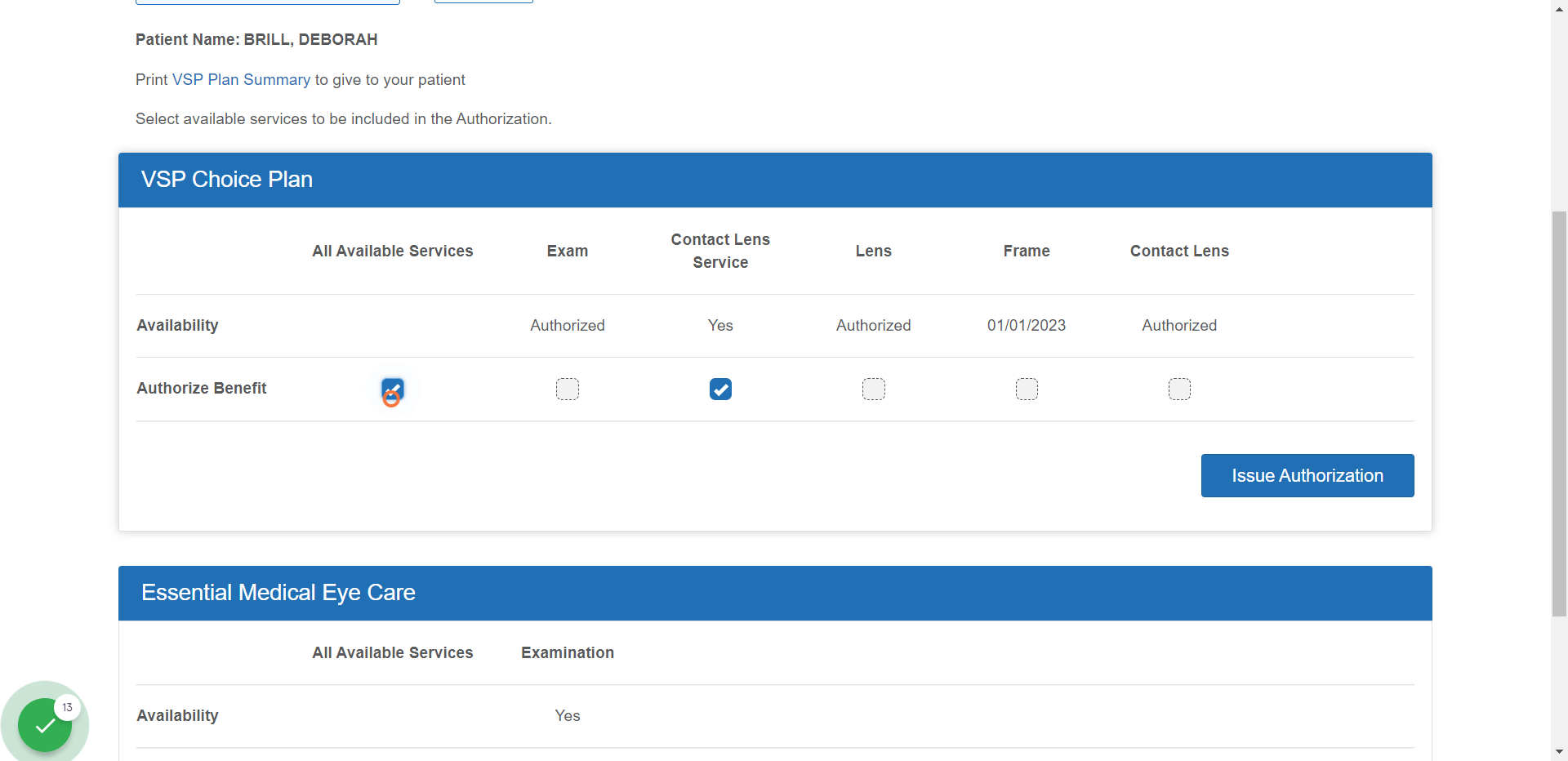This screenshot has height=761, width=1568.
Task: Click the Contact Lens Service column heading
Action: (x=720, y=251)
